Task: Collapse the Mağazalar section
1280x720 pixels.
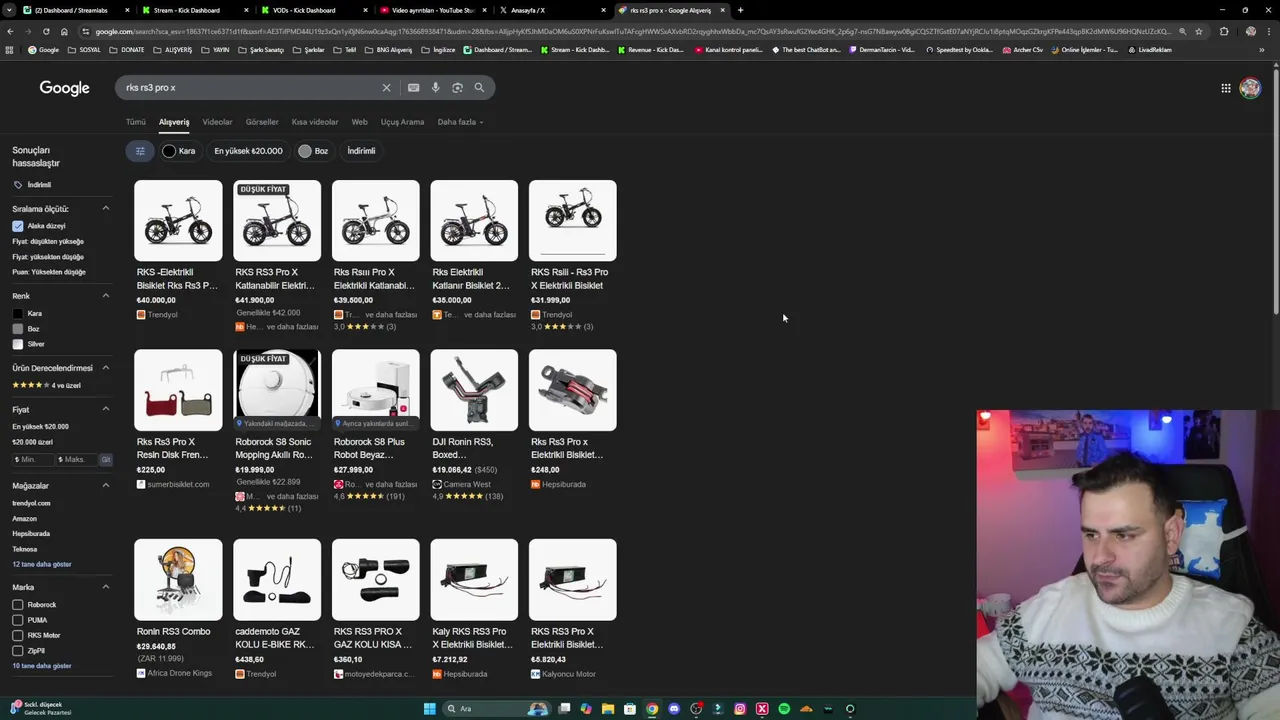Action: coord(106,485)
